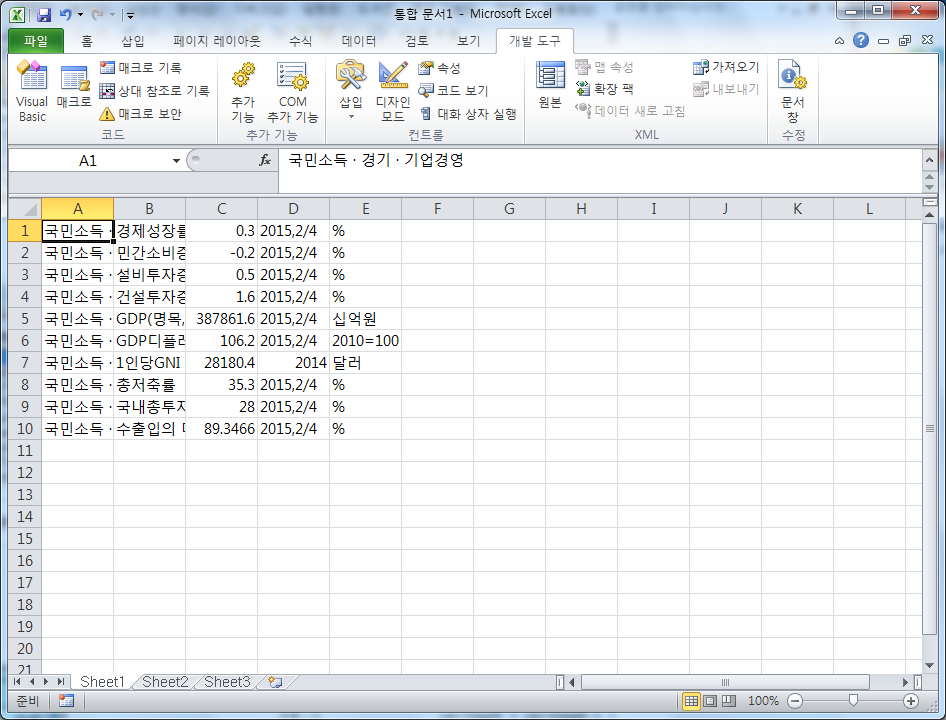
Task: Click 코드 보기 to view code
Action: coord(457,90)
